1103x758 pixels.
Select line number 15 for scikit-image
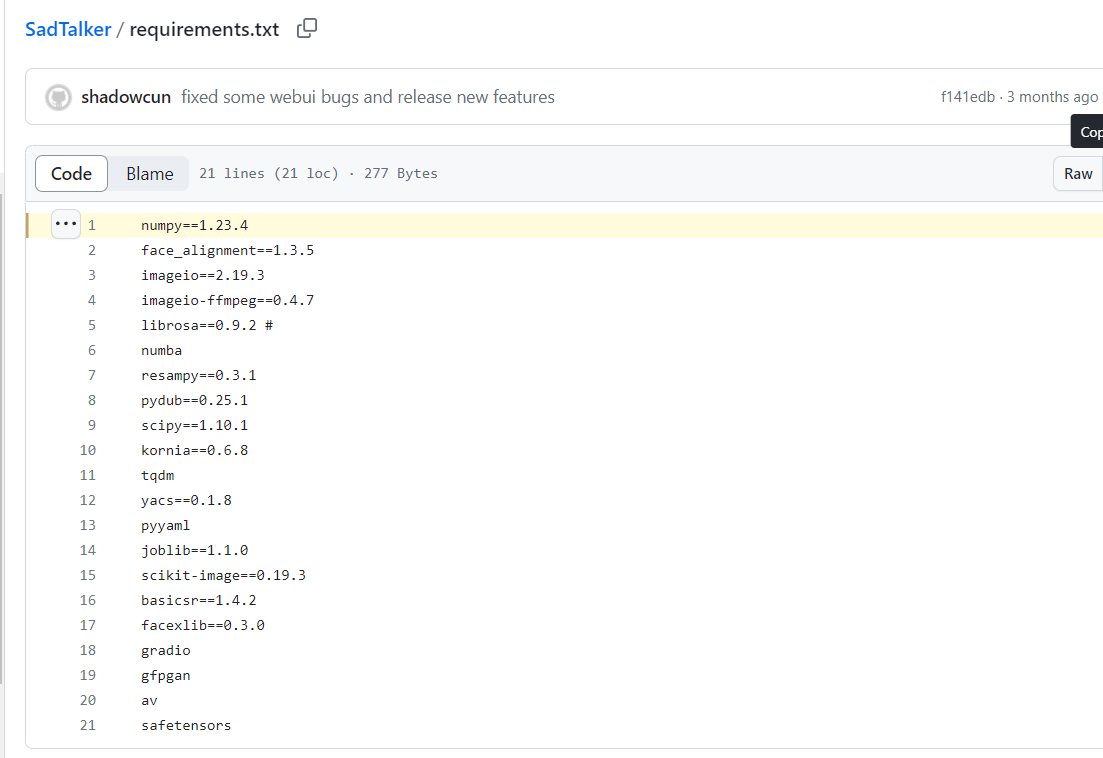[88, 575]
